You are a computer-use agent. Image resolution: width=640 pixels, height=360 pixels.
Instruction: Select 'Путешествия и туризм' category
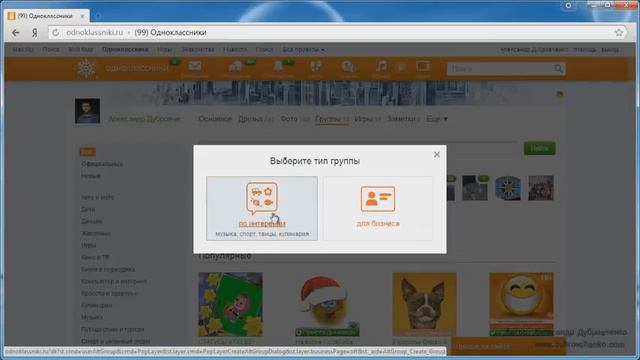pyautogui.click(x=113, y=329)
